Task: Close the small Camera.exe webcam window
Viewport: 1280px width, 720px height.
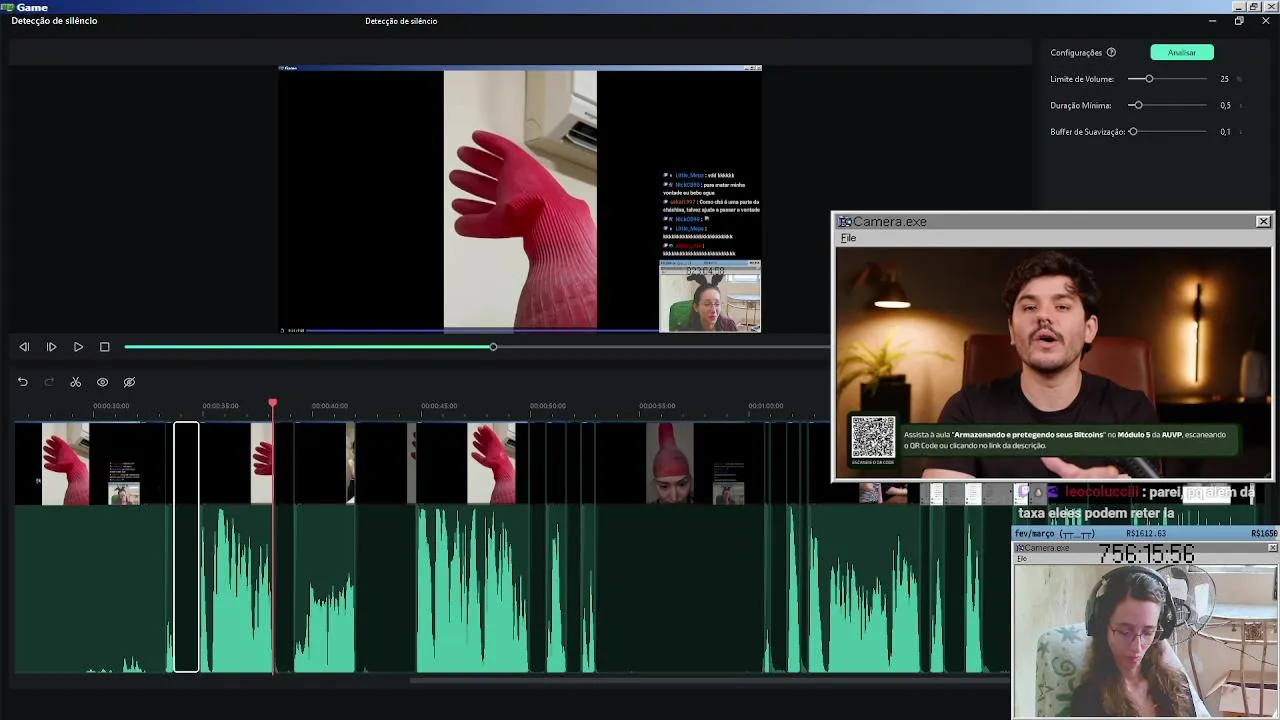Action: (1272, 548)
